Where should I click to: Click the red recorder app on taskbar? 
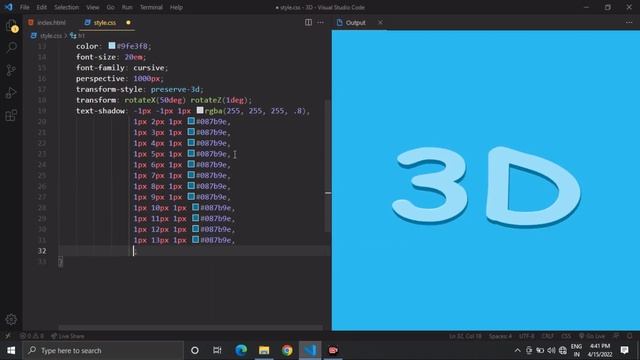point(333,350)
